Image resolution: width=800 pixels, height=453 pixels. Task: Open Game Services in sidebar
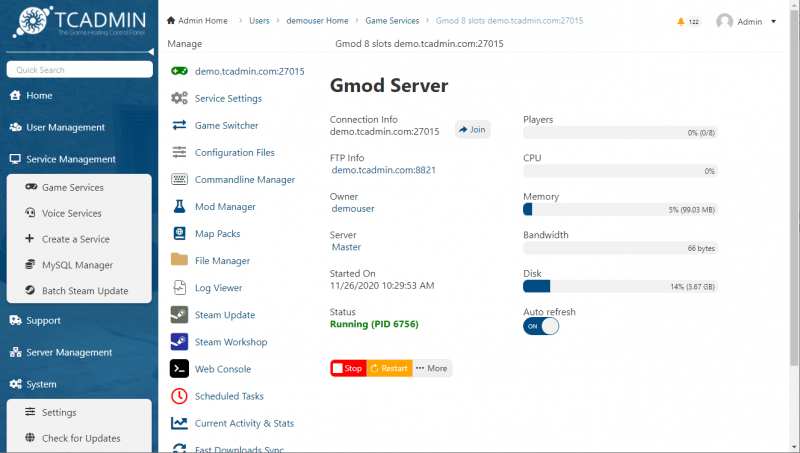click(72, 187)
